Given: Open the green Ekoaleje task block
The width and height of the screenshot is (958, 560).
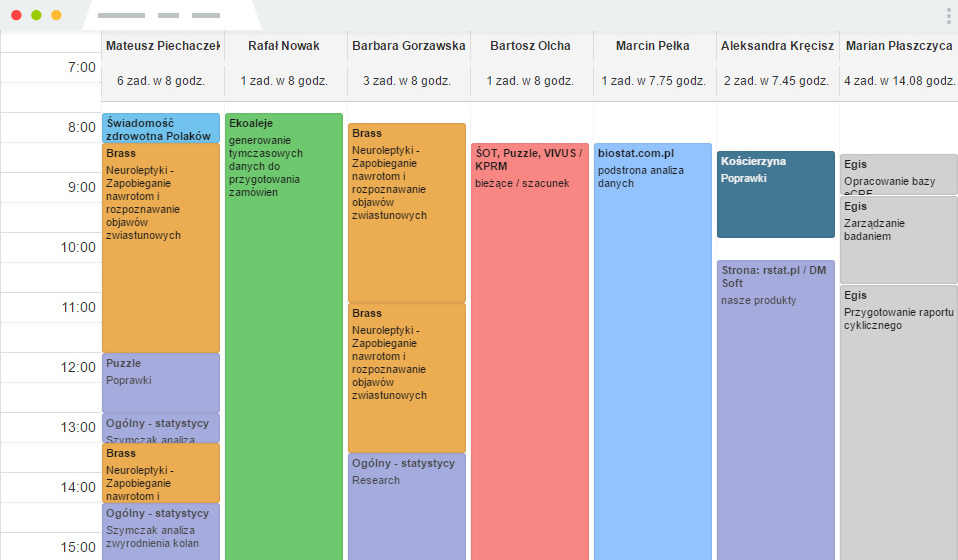Looking at the screenshot, I should 283,336.
